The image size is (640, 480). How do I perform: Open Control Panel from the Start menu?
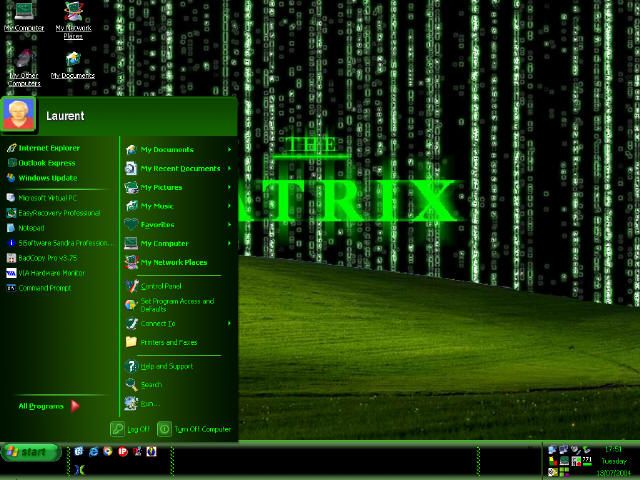click(x=153, y=286)
